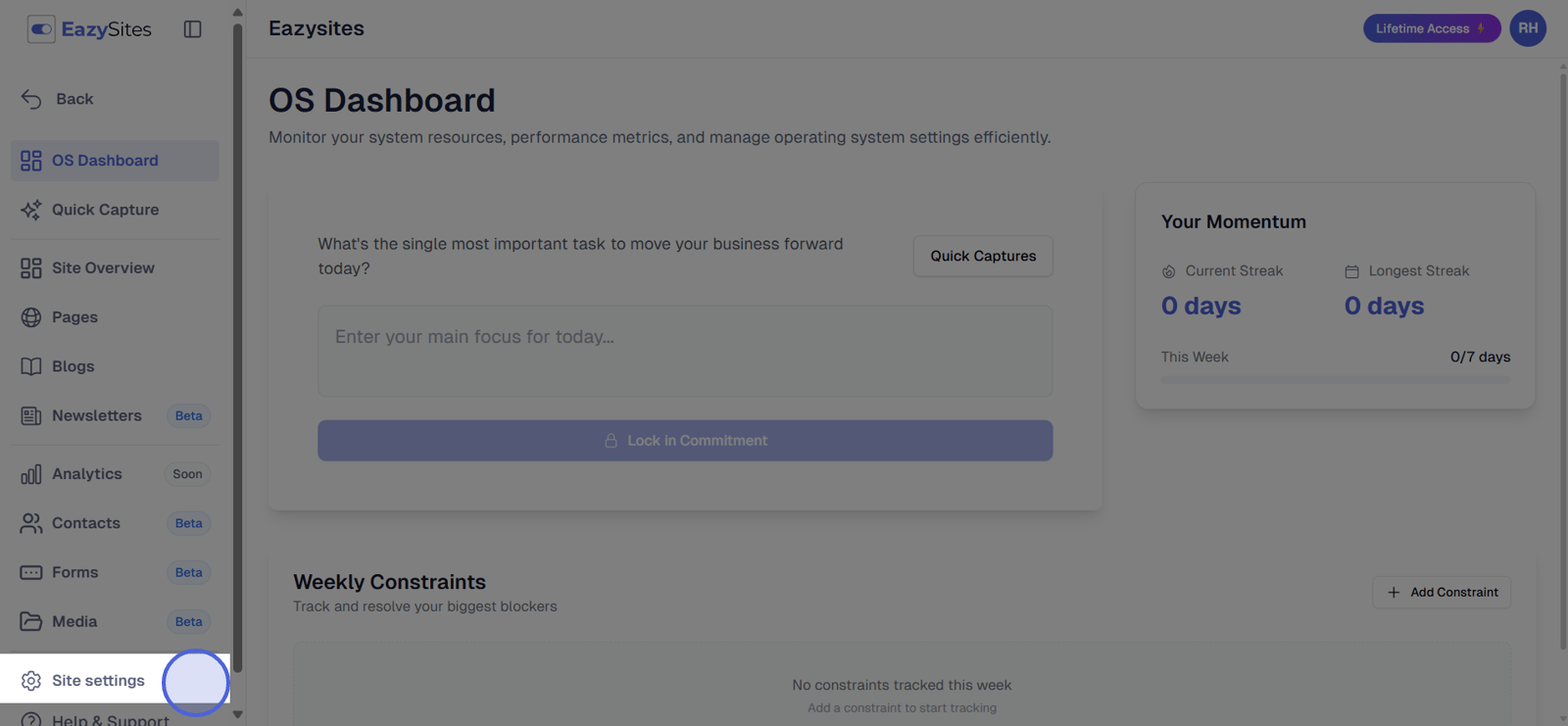
Task: Click the Newsletters newspaper icon
Action: pyautogui.click(x=31, y=416)
